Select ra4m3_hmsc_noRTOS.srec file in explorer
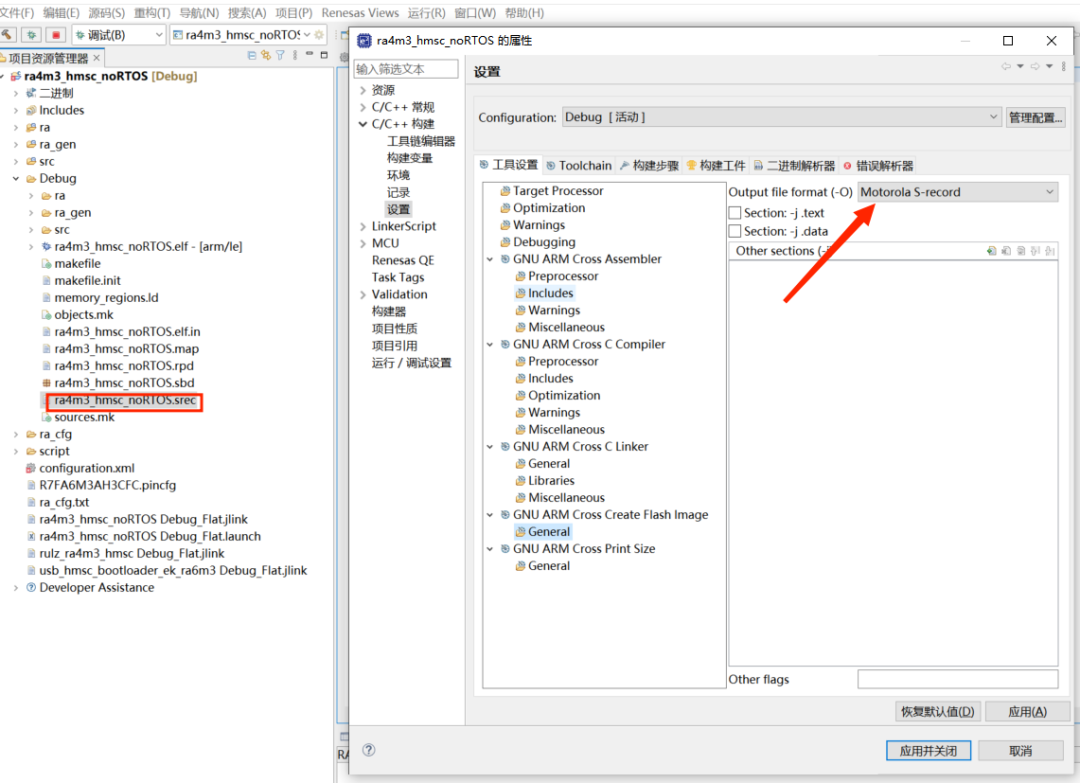Screen dimensions: 1080x783 tap(125, 400)
